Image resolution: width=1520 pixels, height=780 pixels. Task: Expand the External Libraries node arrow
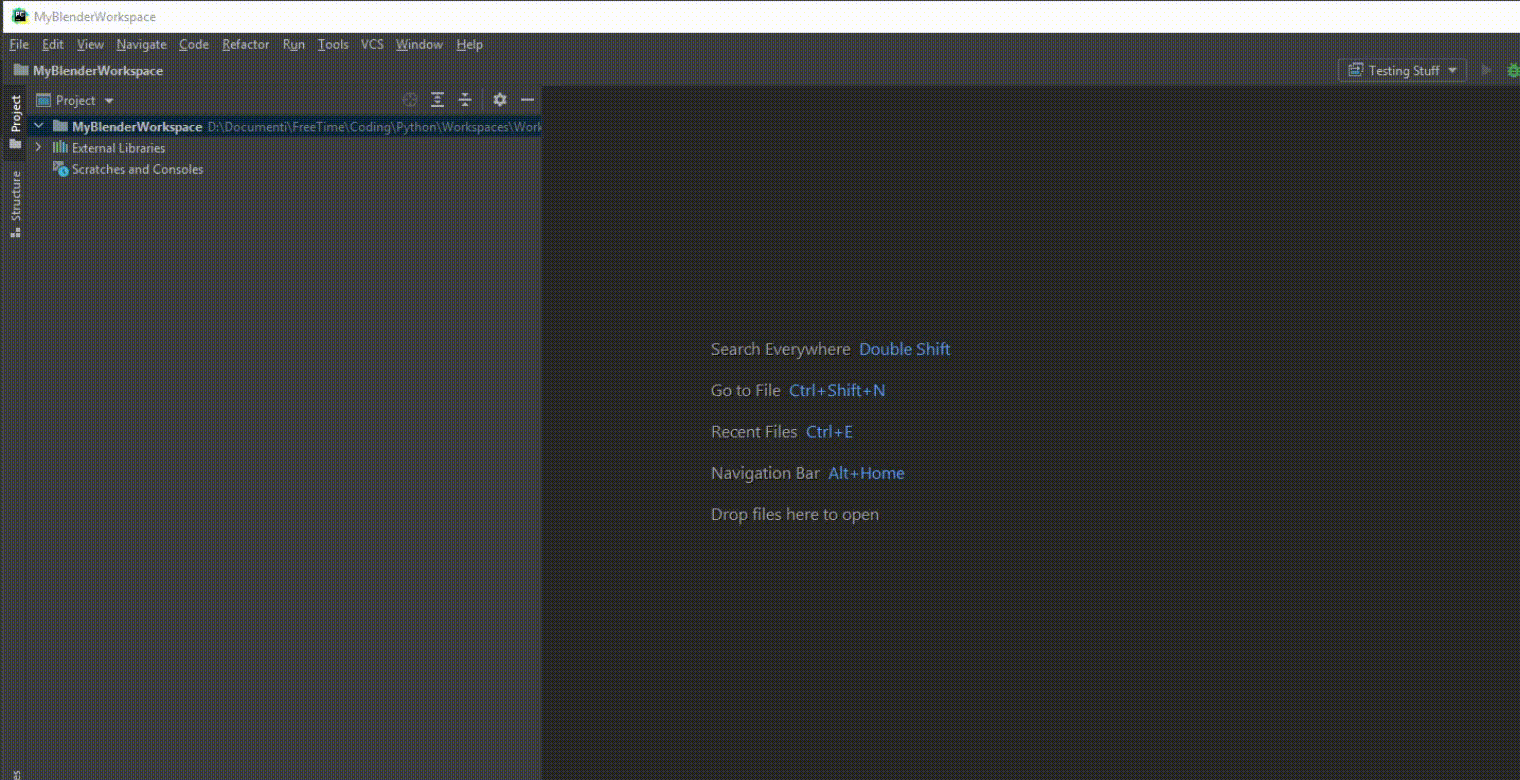[39, 148]
